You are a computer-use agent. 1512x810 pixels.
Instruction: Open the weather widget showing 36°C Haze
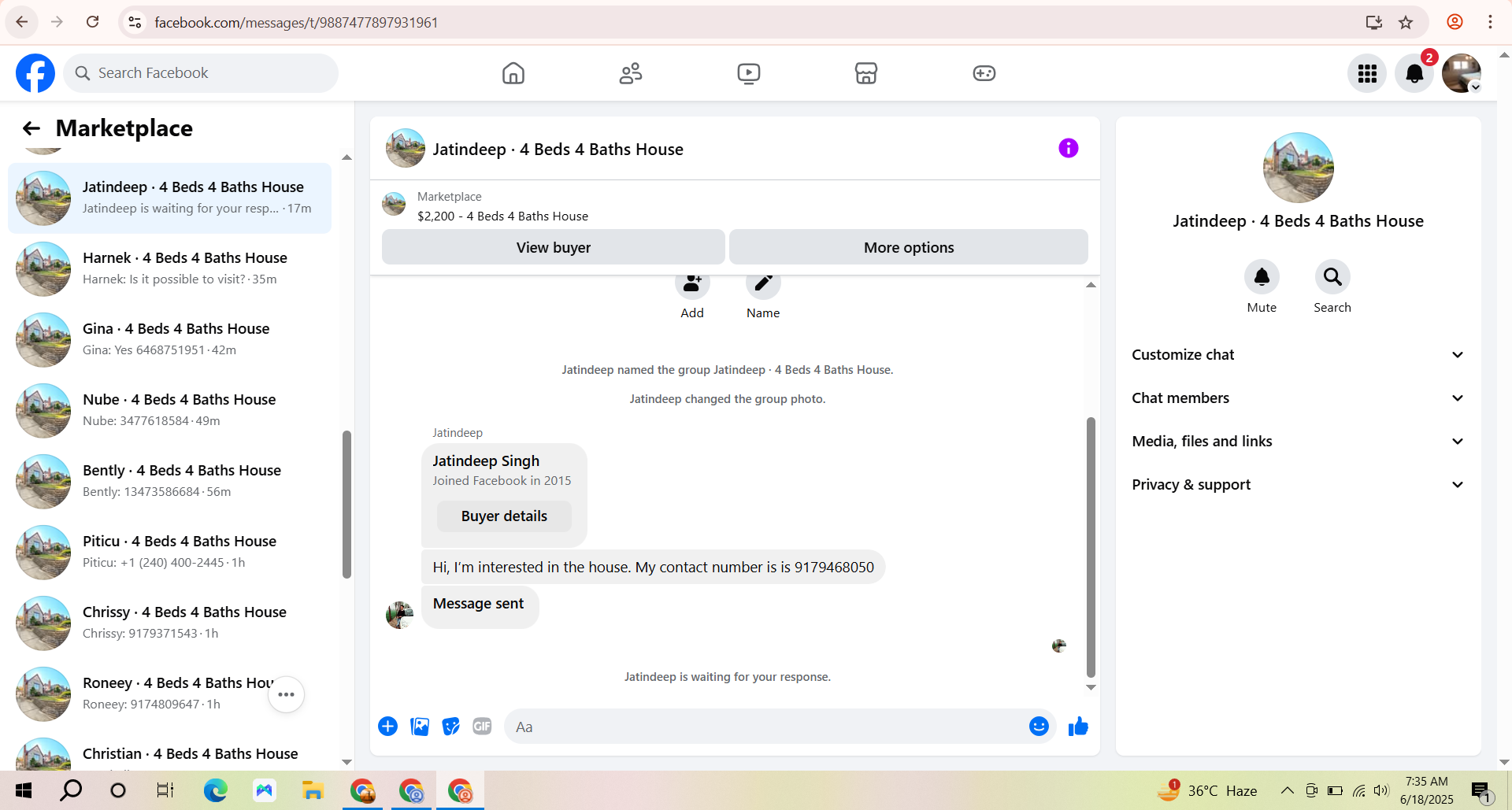(1206, 790)
